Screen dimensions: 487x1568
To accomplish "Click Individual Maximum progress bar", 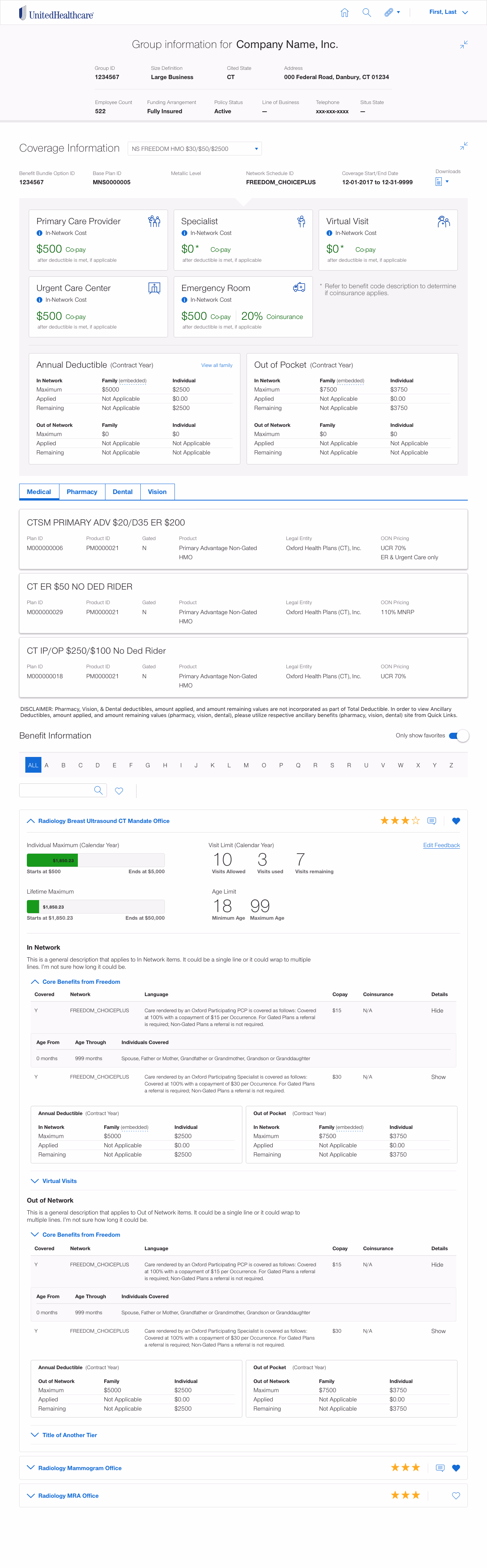I will click(x=95, y=861).
